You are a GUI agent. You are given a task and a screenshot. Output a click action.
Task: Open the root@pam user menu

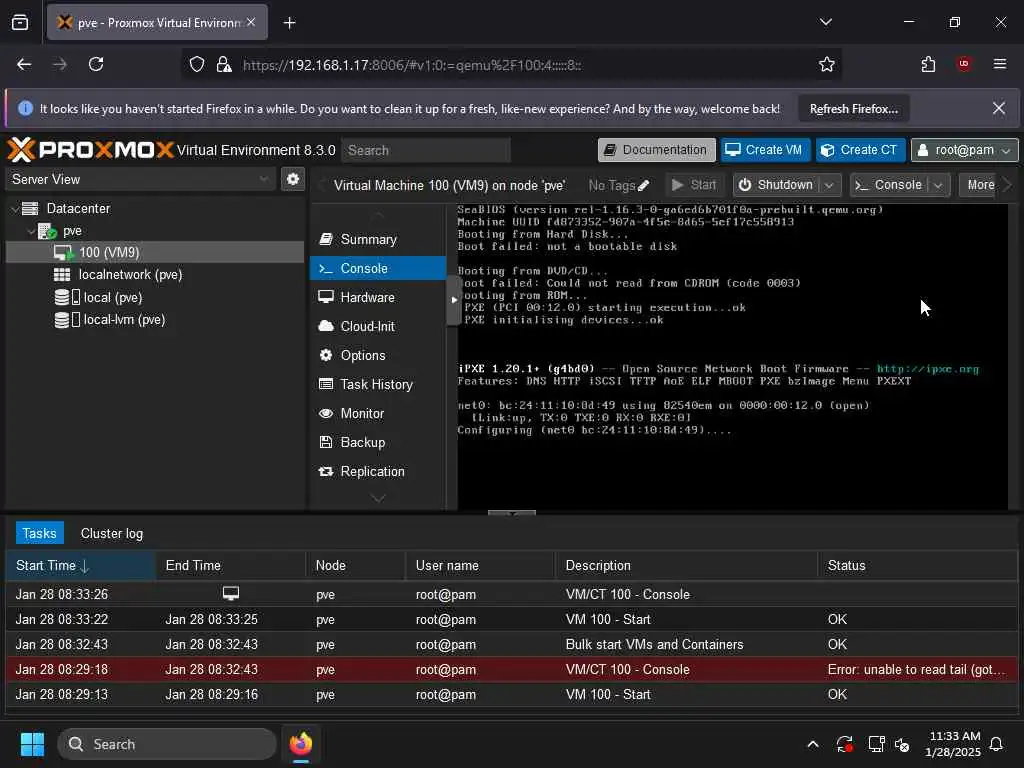coord(964,150)
